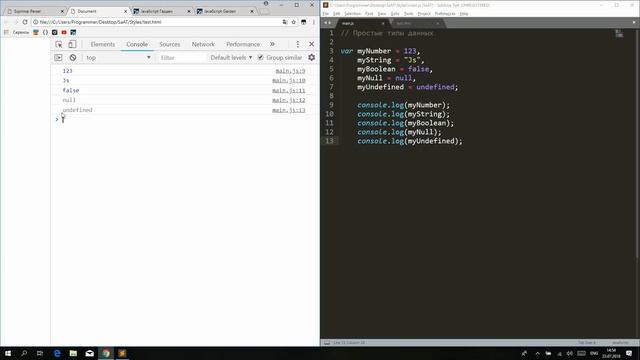Open console settings gear
Viewport: 640px width, 360px height.
[x=311, y=58]
